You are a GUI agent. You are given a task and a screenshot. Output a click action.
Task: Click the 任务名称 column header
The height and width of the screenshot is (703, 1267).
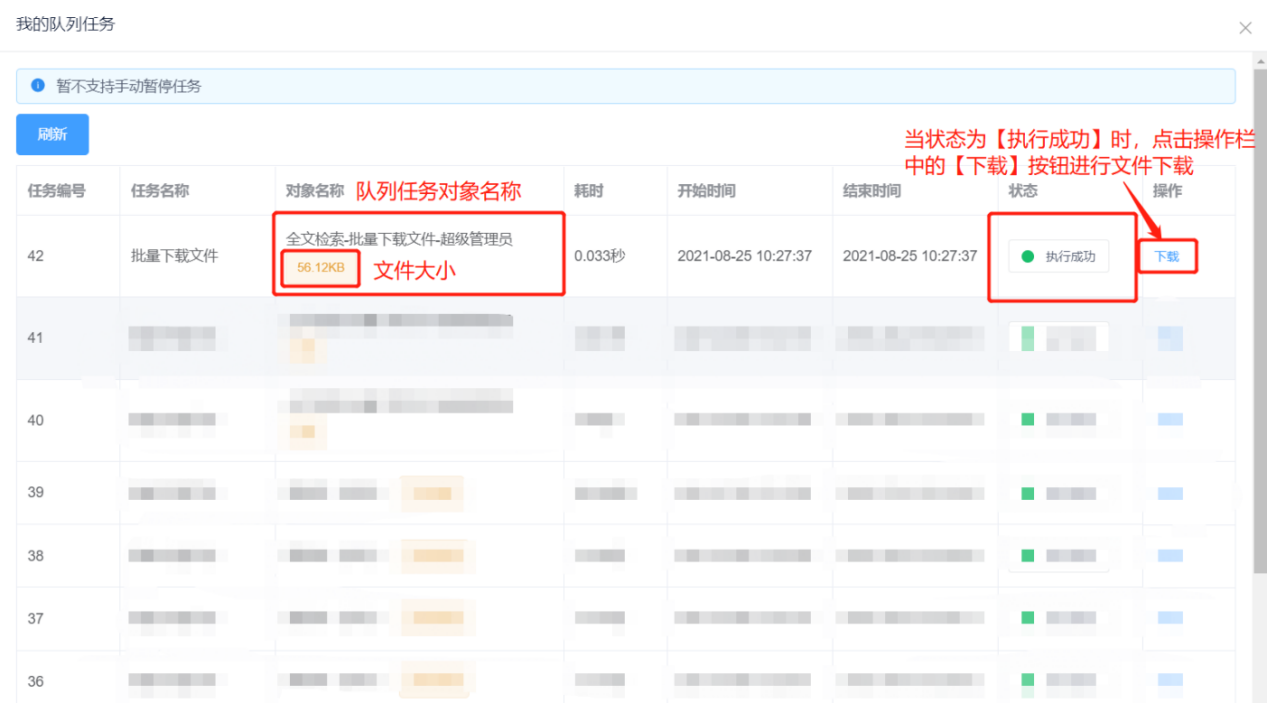pos(160,191)
